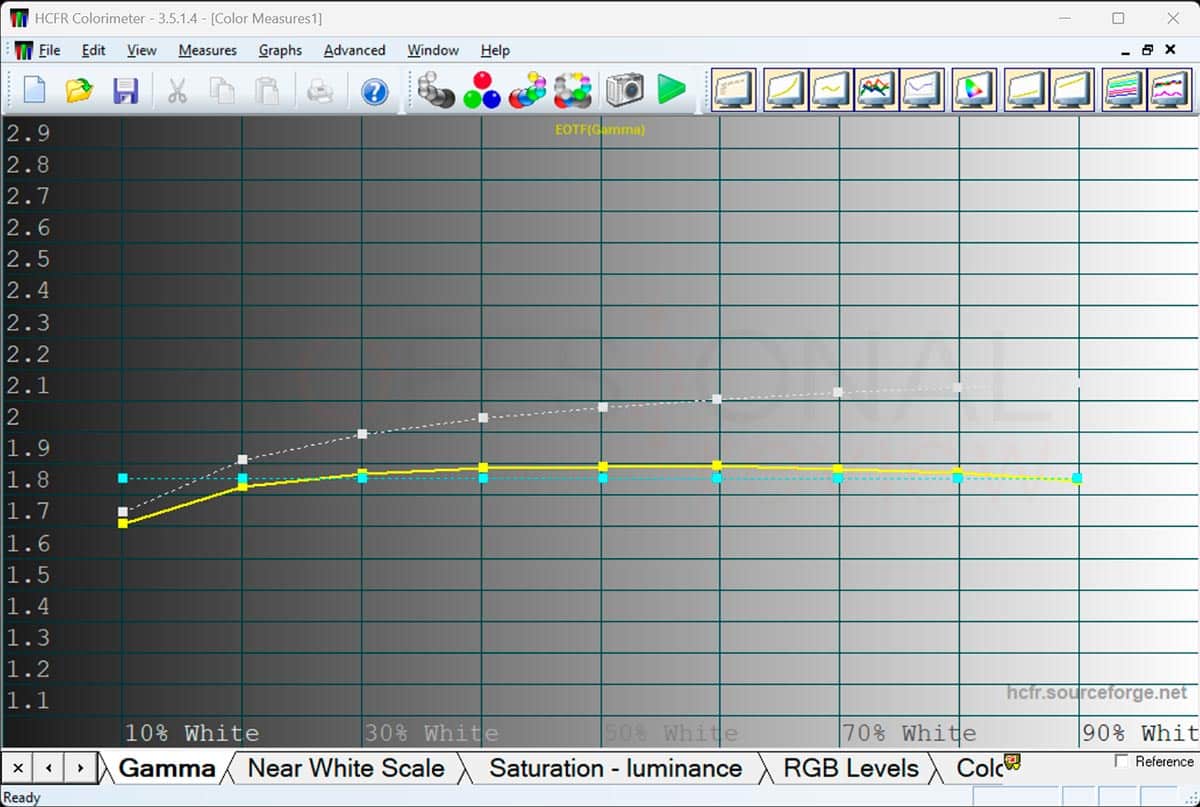Click the Ready status bar text
Screen dimensions: 1200x807
[x=22, y=797]
